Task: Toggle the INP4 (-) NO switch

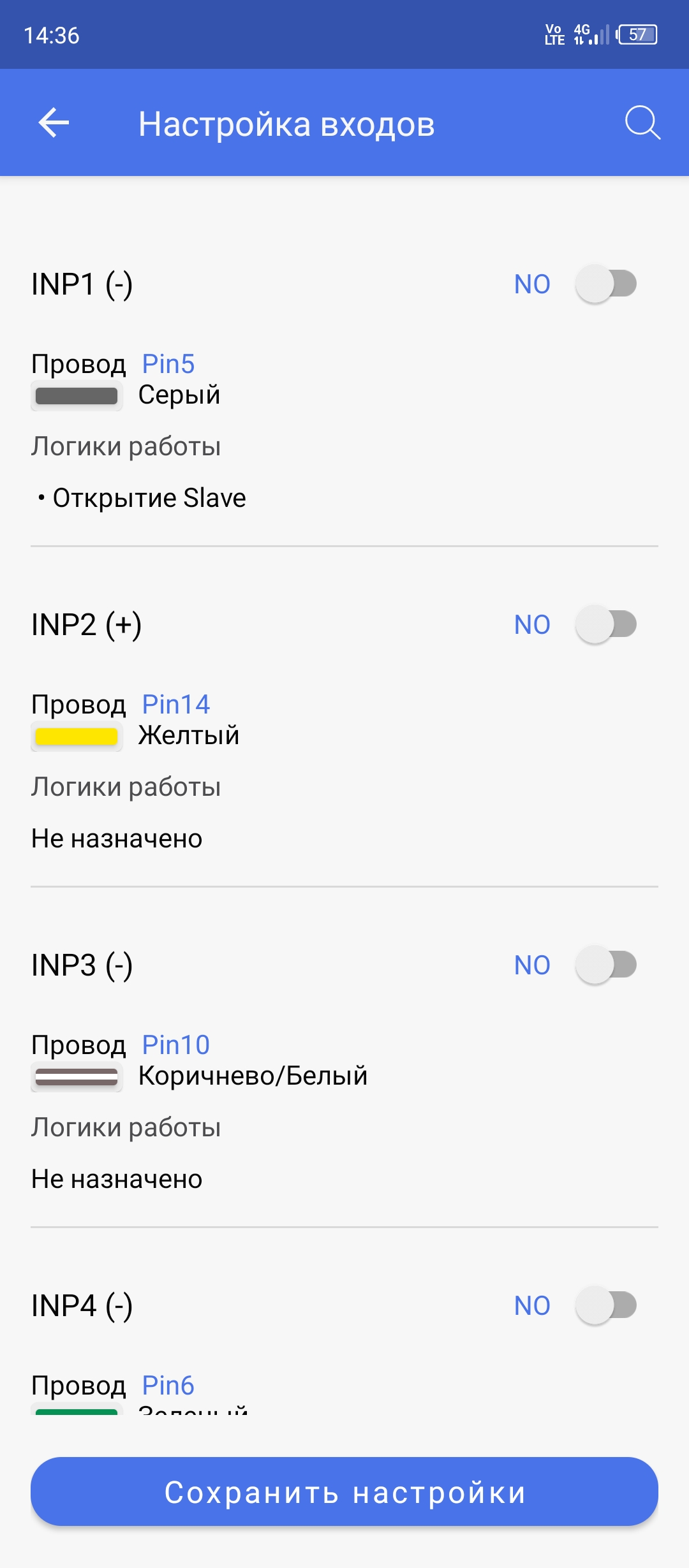Action: pyautogui.click(x=606, y=1305)
